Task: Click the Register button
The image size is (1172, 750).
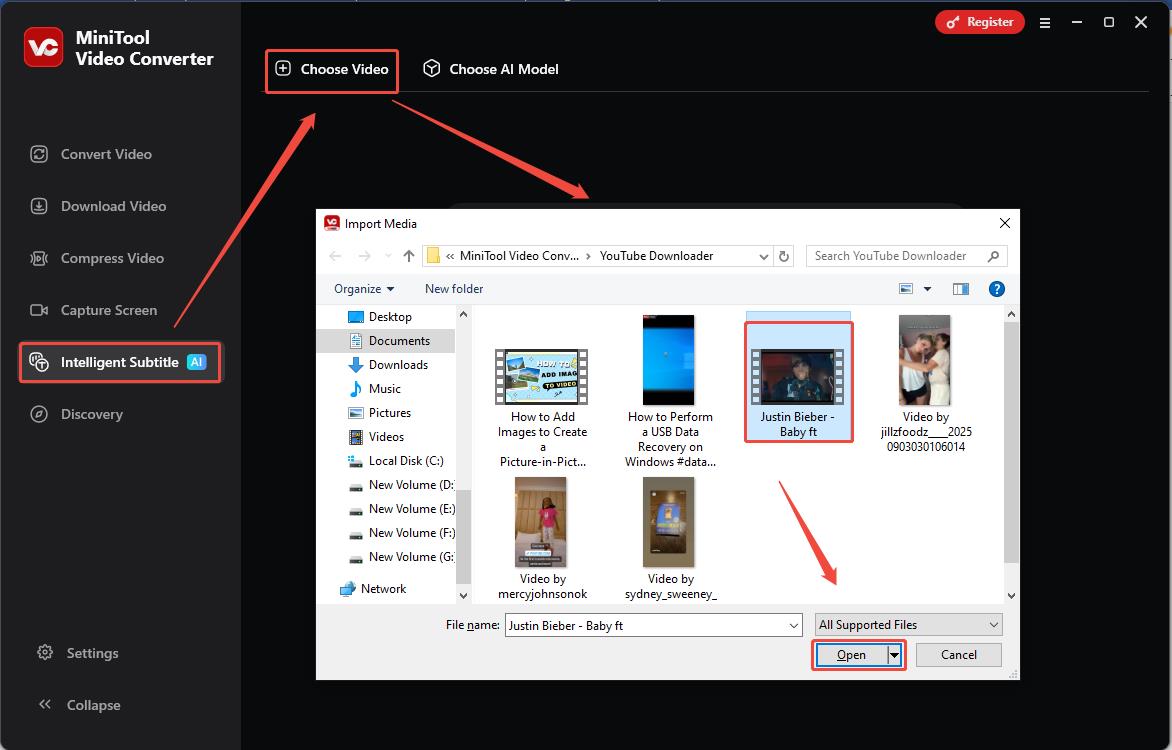Action: [979, 22]
